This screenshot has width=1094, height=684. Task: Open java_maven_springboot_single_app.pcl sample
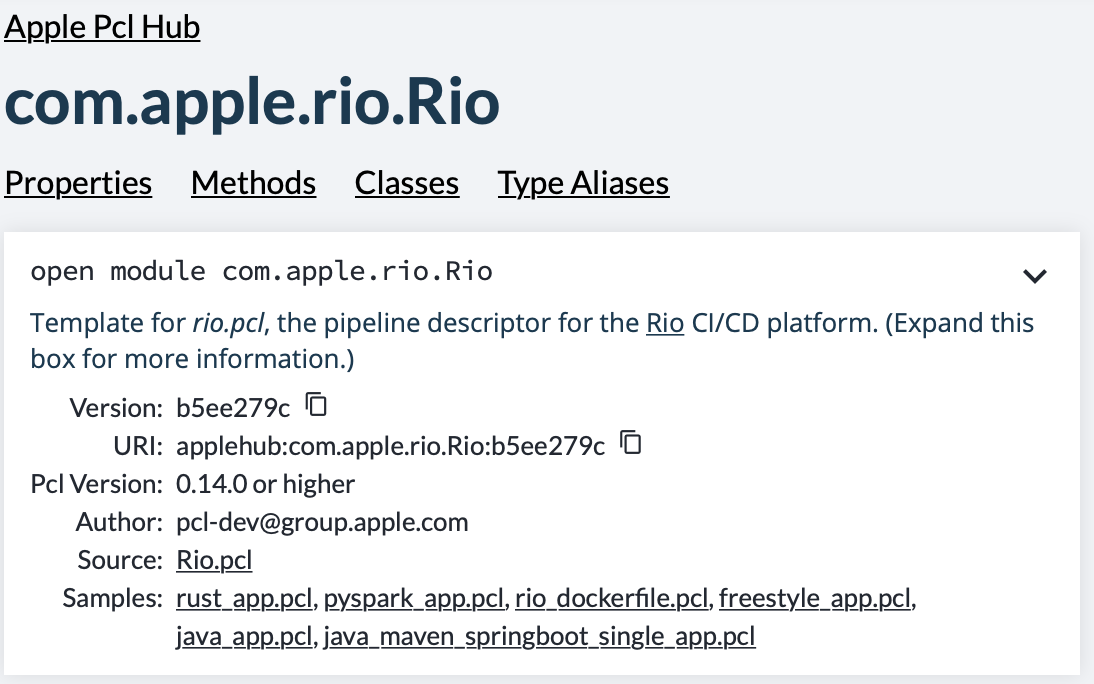539,636
